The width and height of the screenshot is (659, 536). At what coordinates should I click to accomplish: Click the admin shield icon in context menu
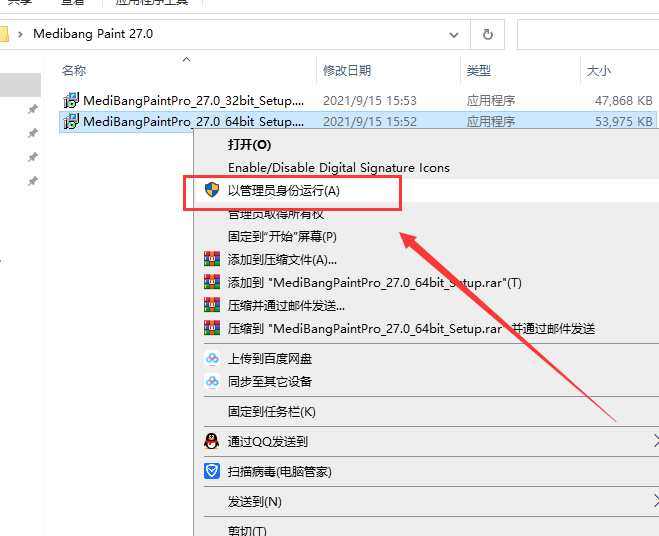(x=212, y=190)
